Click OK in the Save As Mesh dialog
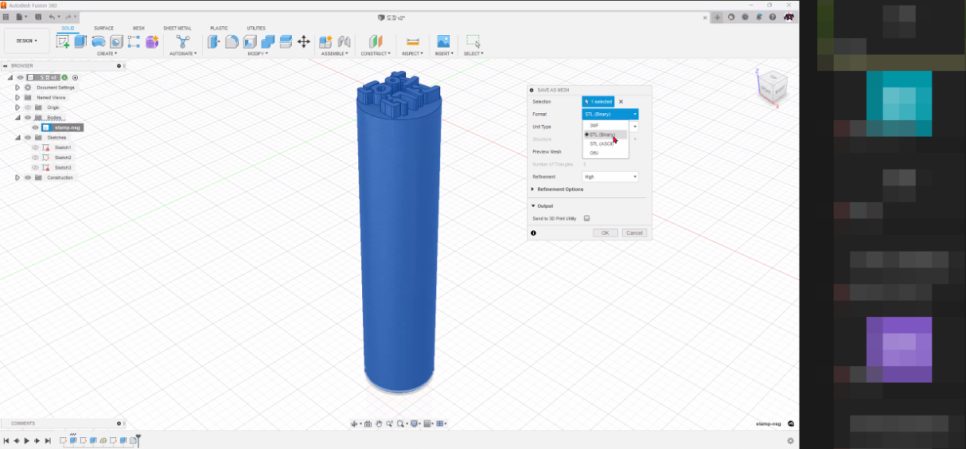The image size is (966, 449). pyautogui.click(x=605, y=233)
